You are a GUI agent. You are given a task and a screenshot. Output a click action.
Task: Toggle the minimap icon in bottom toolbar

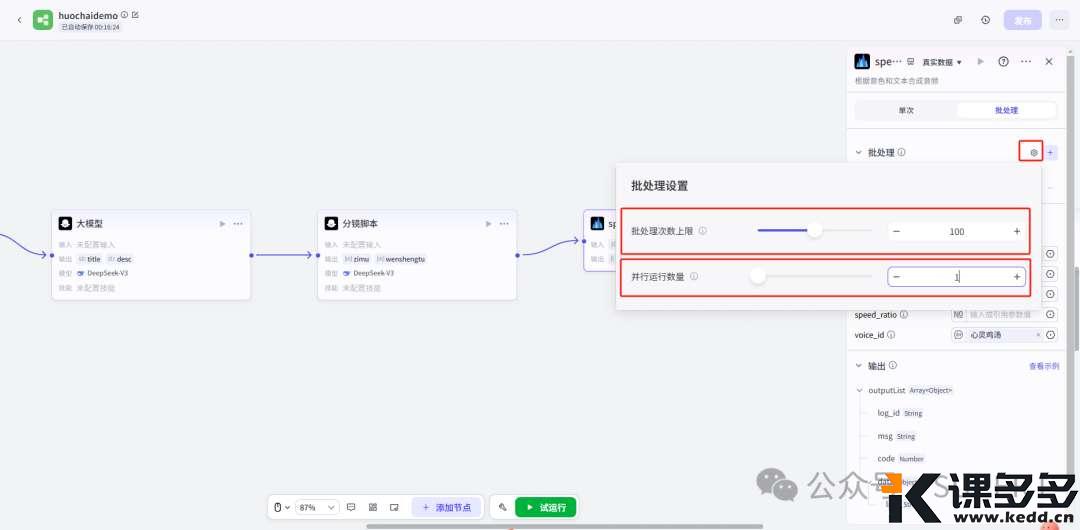(x=394, y=507)
